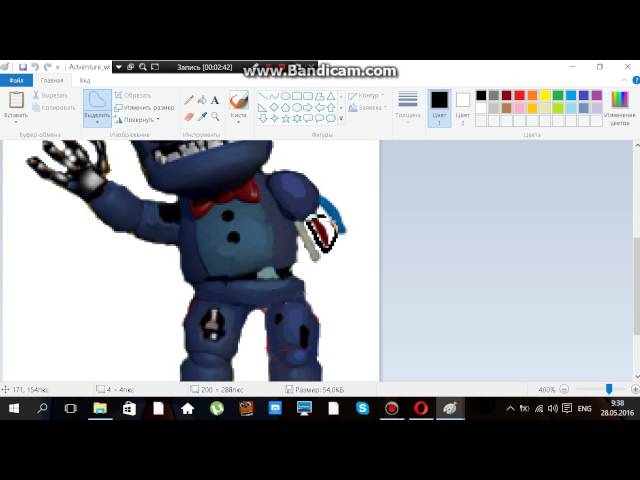640x480 pixels.
Task: Collapse the ribbon with the chevron
Action: 624,80
